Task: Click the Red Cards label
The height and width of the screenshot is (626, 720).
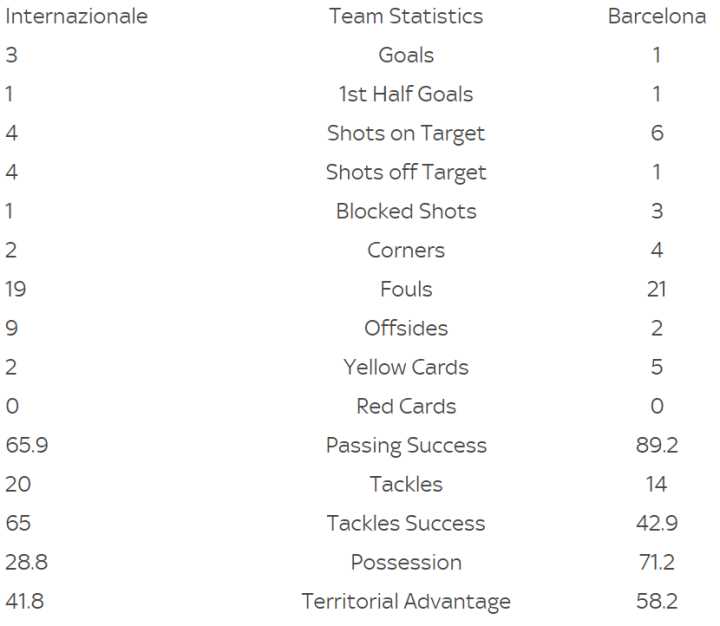Action: pos(406,407)
